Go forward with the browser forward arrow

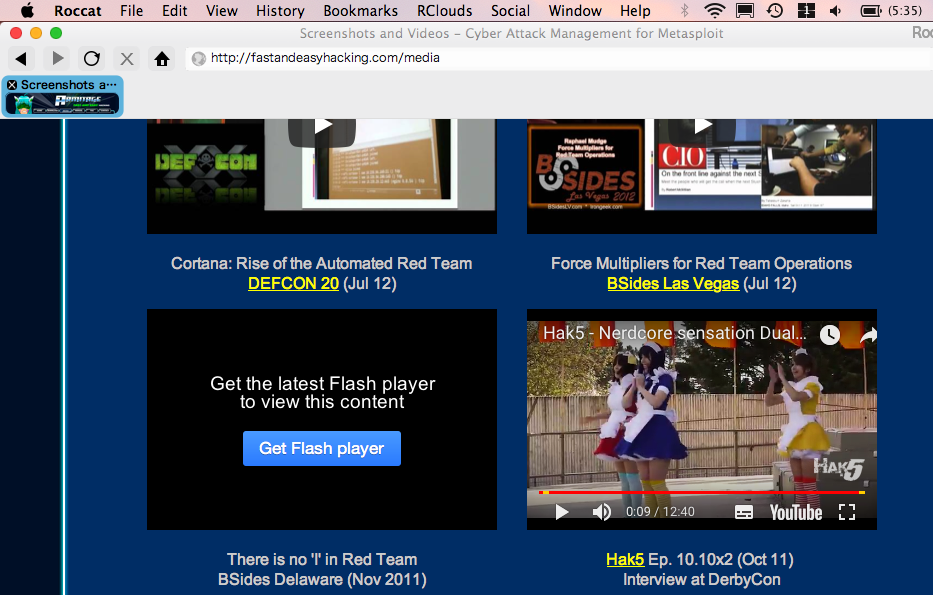point(58,58)
